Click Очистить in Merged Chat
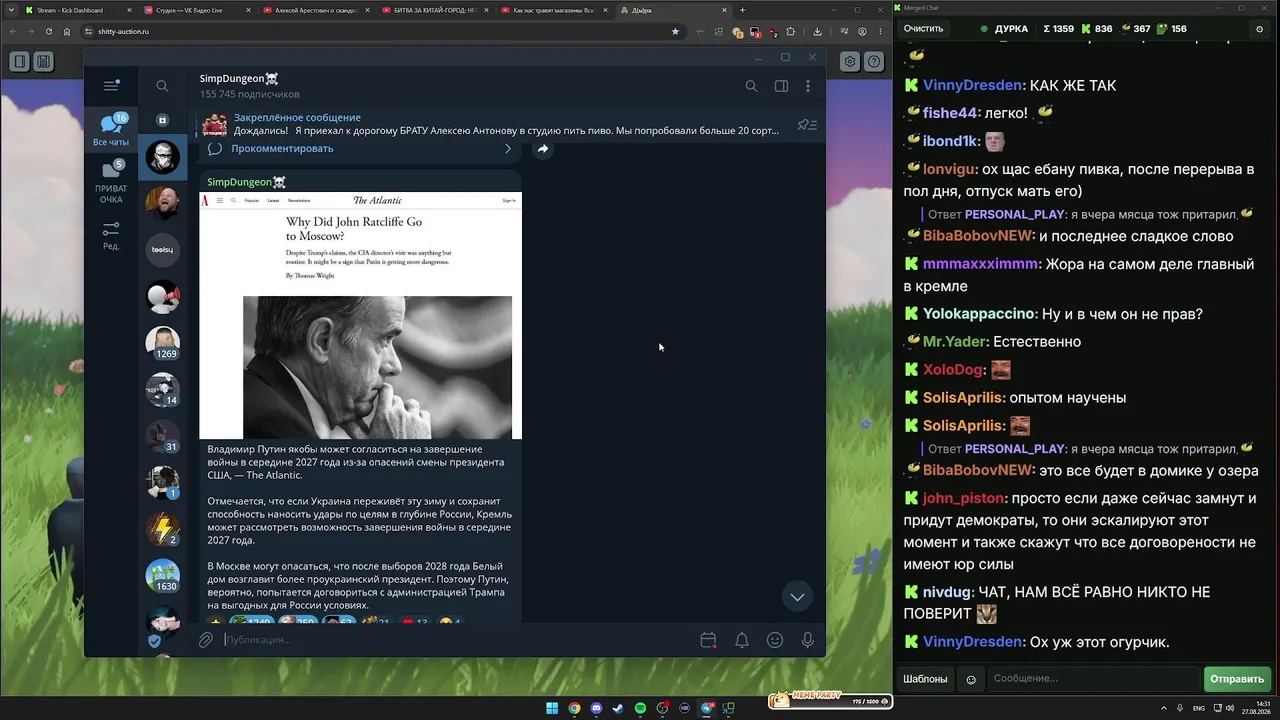1280x720 pixels. click(923, 29)
